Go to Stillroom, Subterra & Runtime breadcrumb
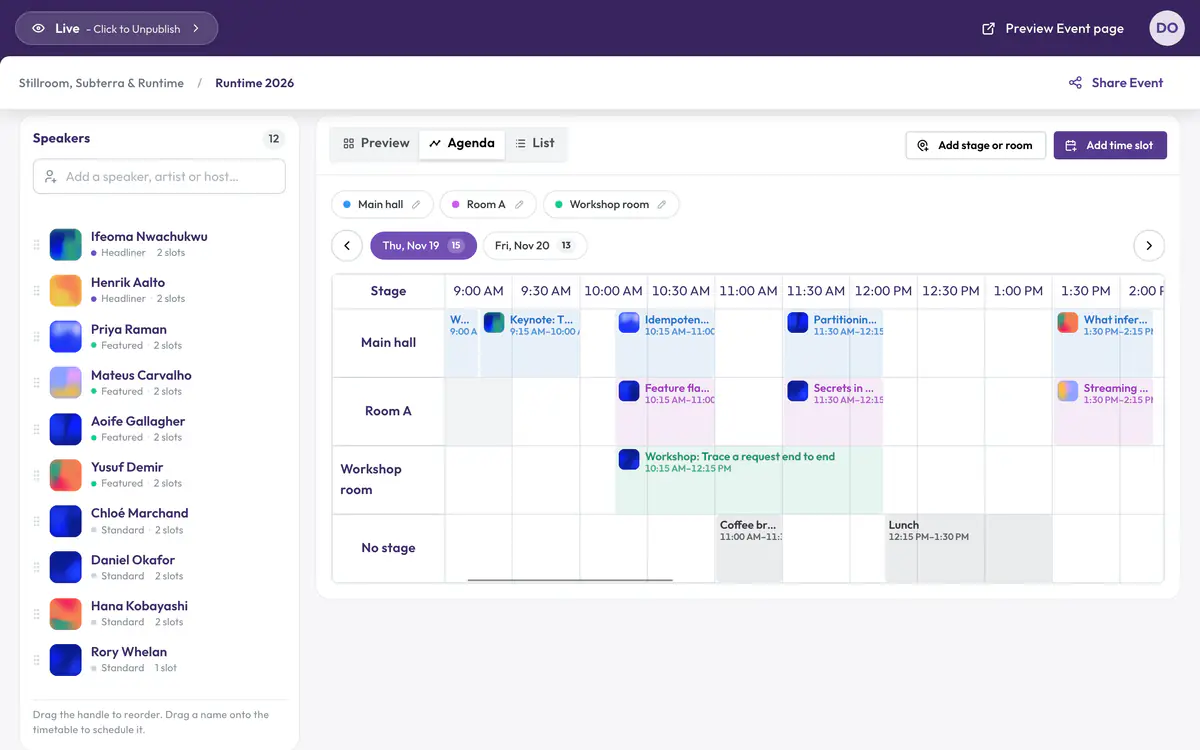This screenshot has height=750, width=1200. [x=101, y=83]
